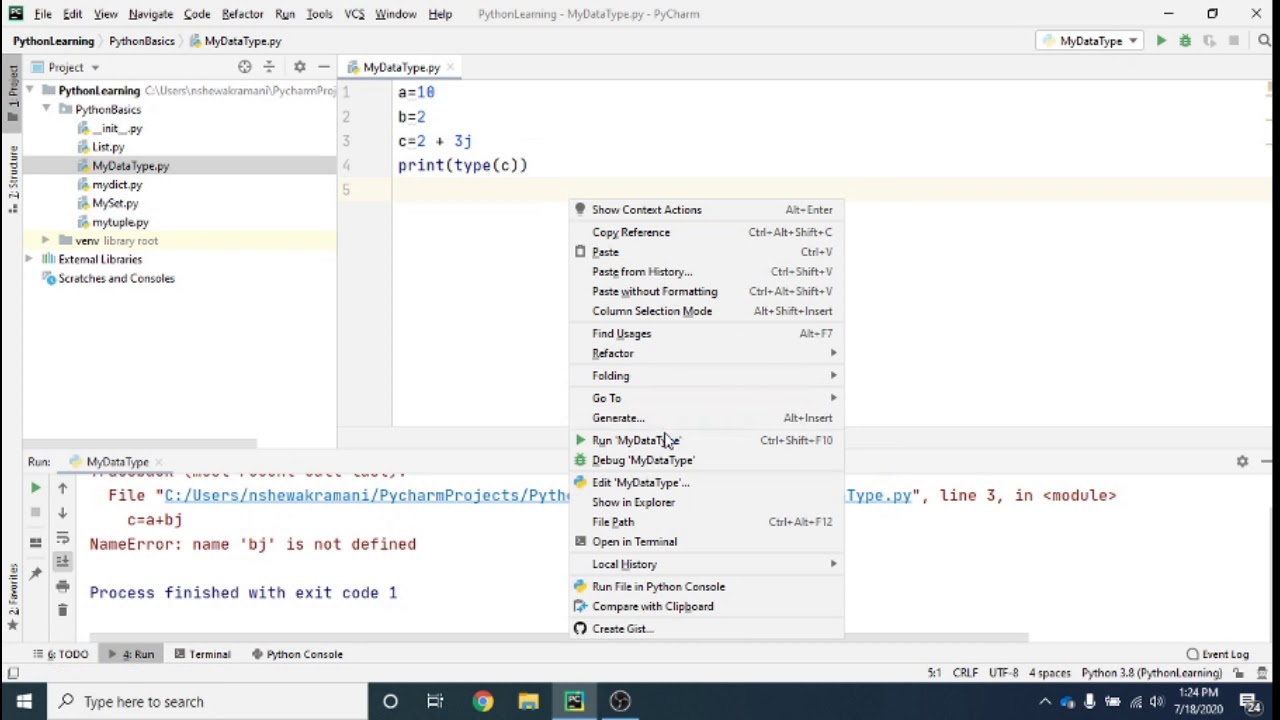Viewport: 1280px width, 720px height.
Task: Click the Restore Layout icon in Run panel
Action: 35,543
